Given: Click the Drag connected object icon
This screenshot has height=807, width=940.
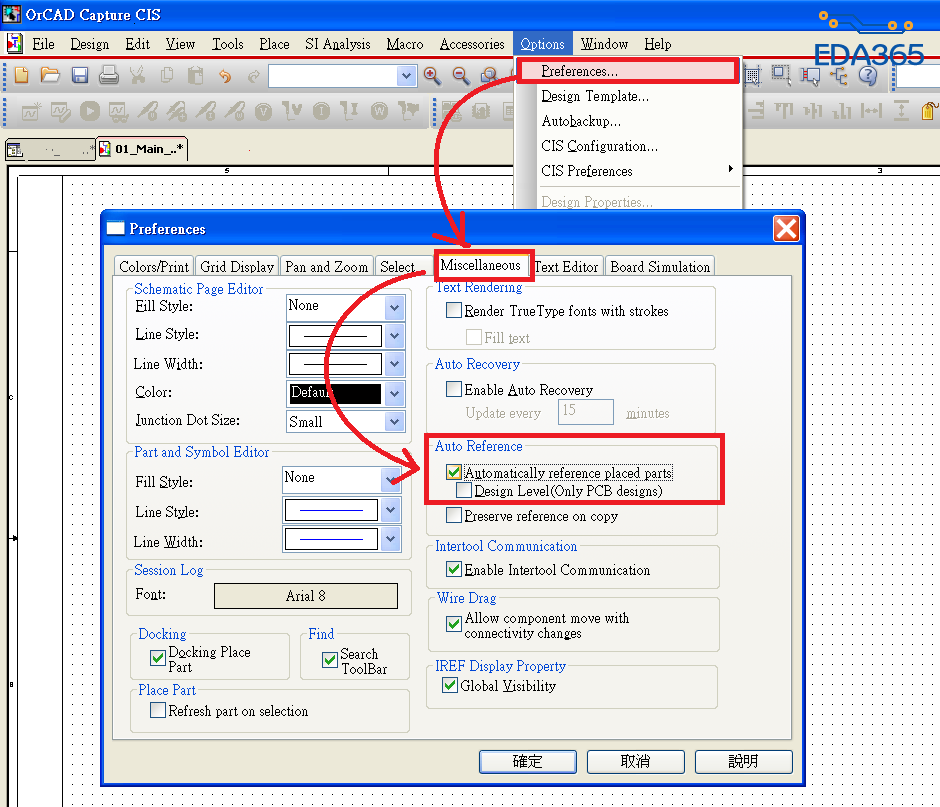Looking at the screenshot, I should click(x=810, y=76).
